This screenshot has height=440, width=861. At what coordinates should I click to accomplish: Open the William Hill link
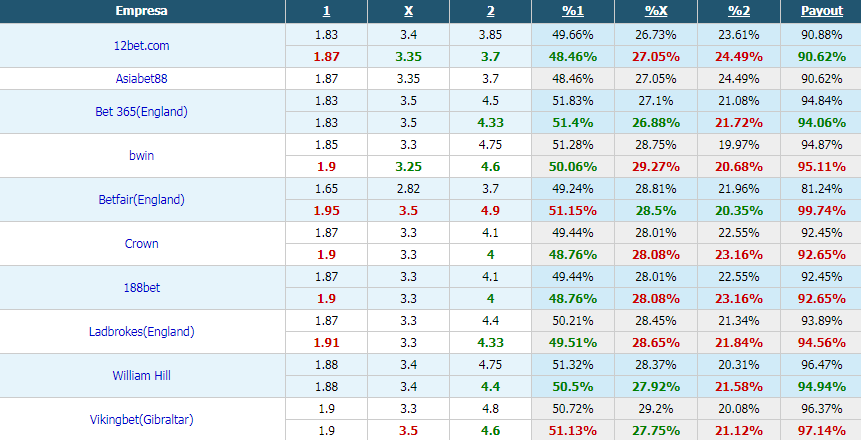[142, 375]
